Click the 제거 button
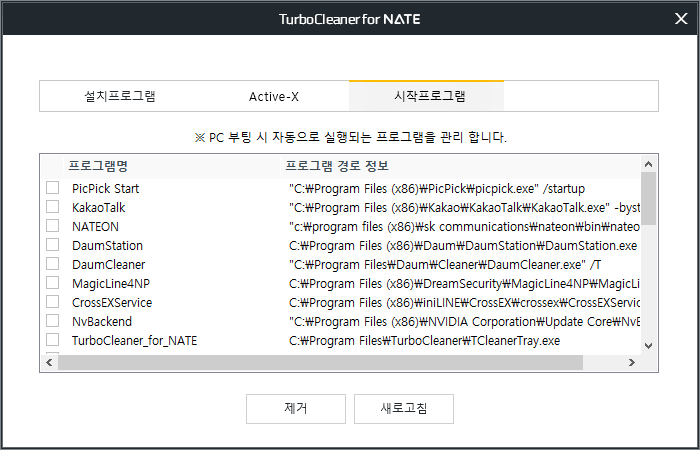The width and height of the screenshot is (700, 450). (x=296, y=408)
